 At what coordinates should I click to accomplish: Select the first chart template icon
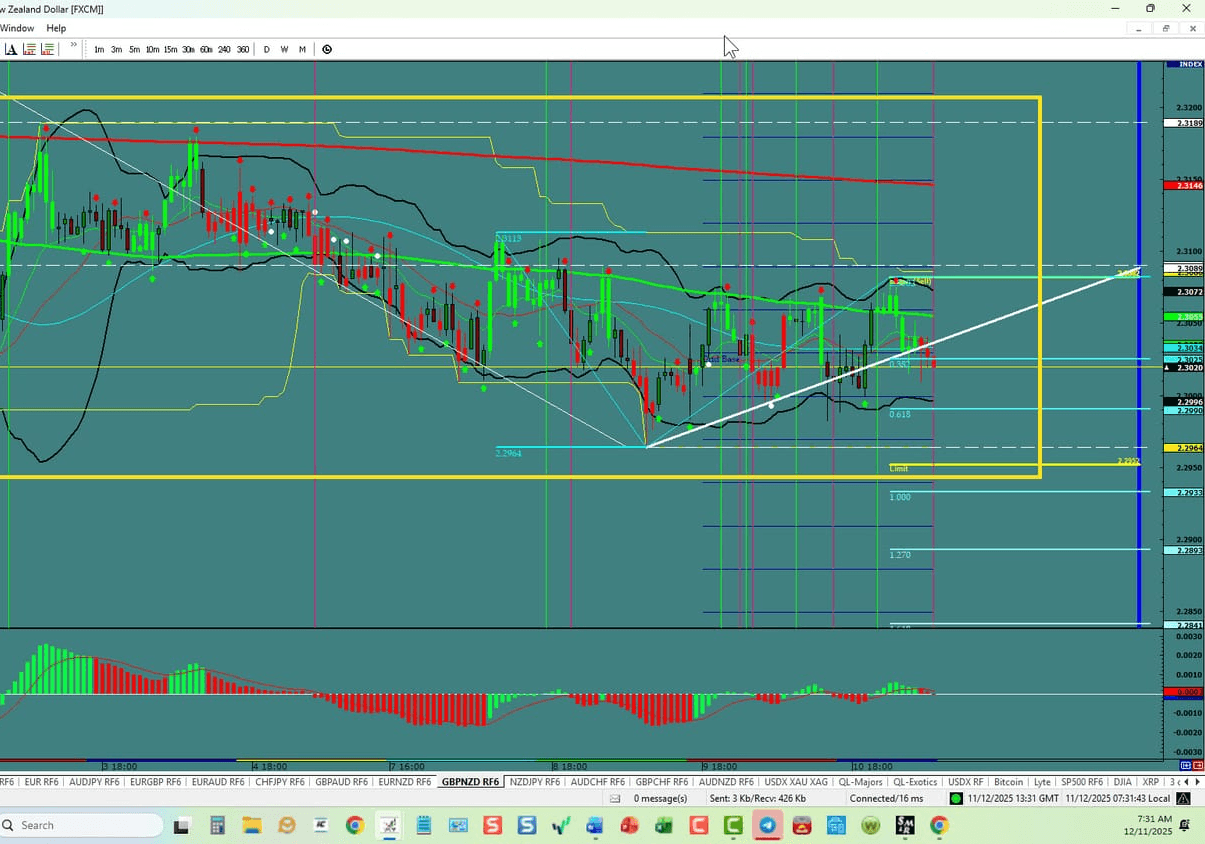[29, 48]
